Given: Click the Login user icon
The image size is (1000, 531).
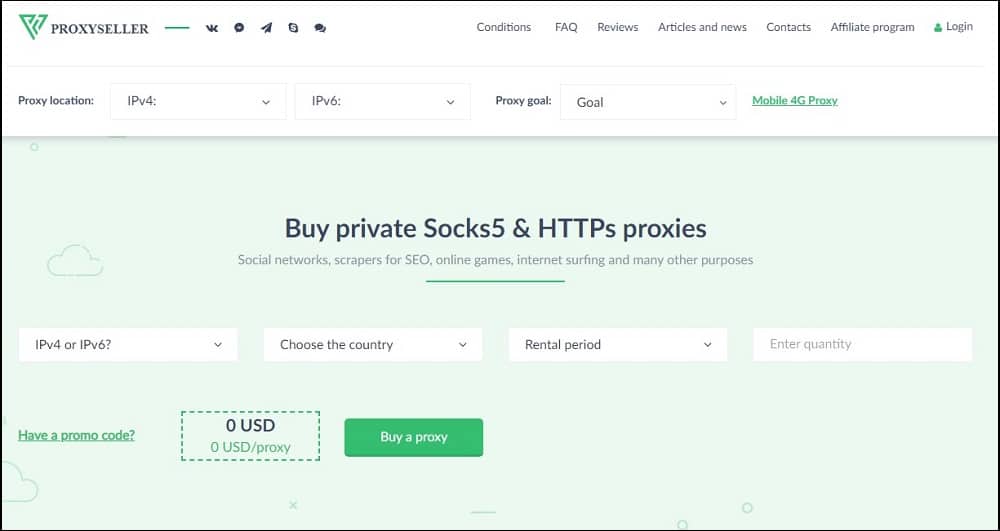Looking at the screenshot, I should pos(938,27).
